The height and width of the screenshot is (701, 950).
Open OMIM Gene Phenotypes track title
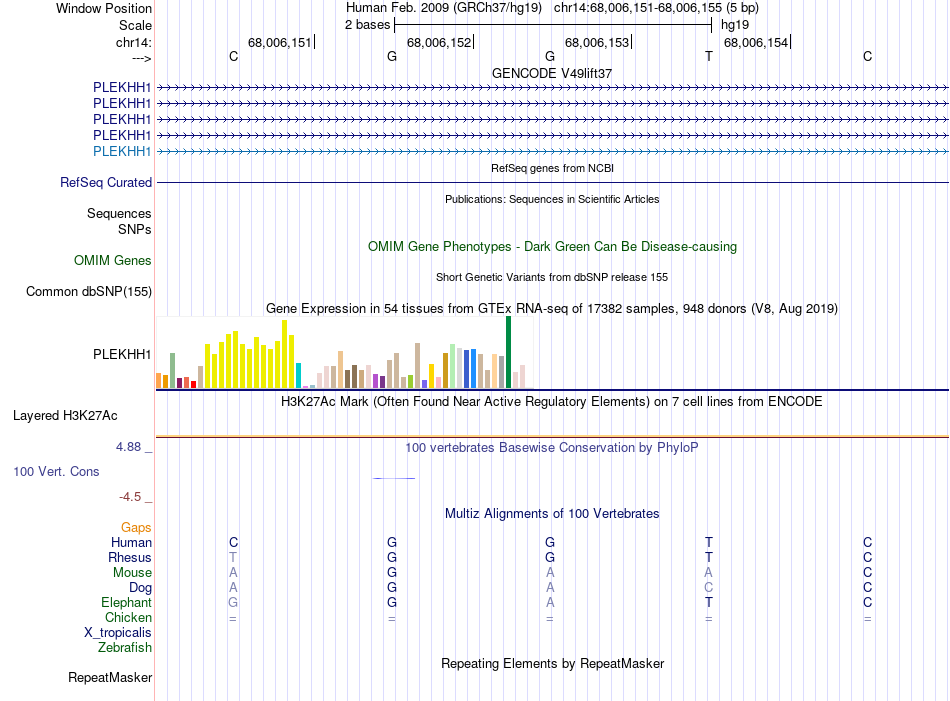tap(552, 247)
